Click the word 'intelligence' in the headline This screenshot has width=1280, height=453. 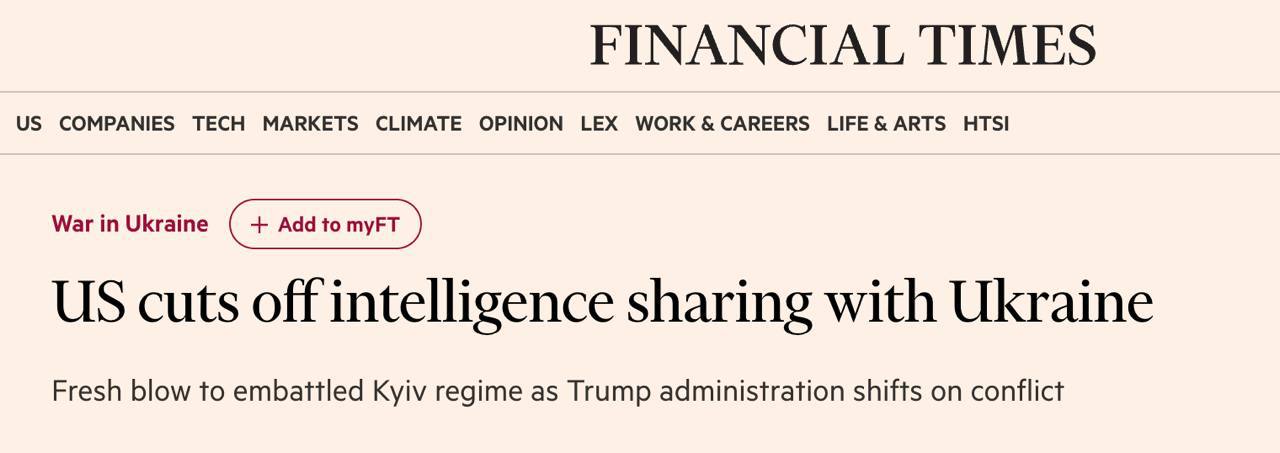470,304
